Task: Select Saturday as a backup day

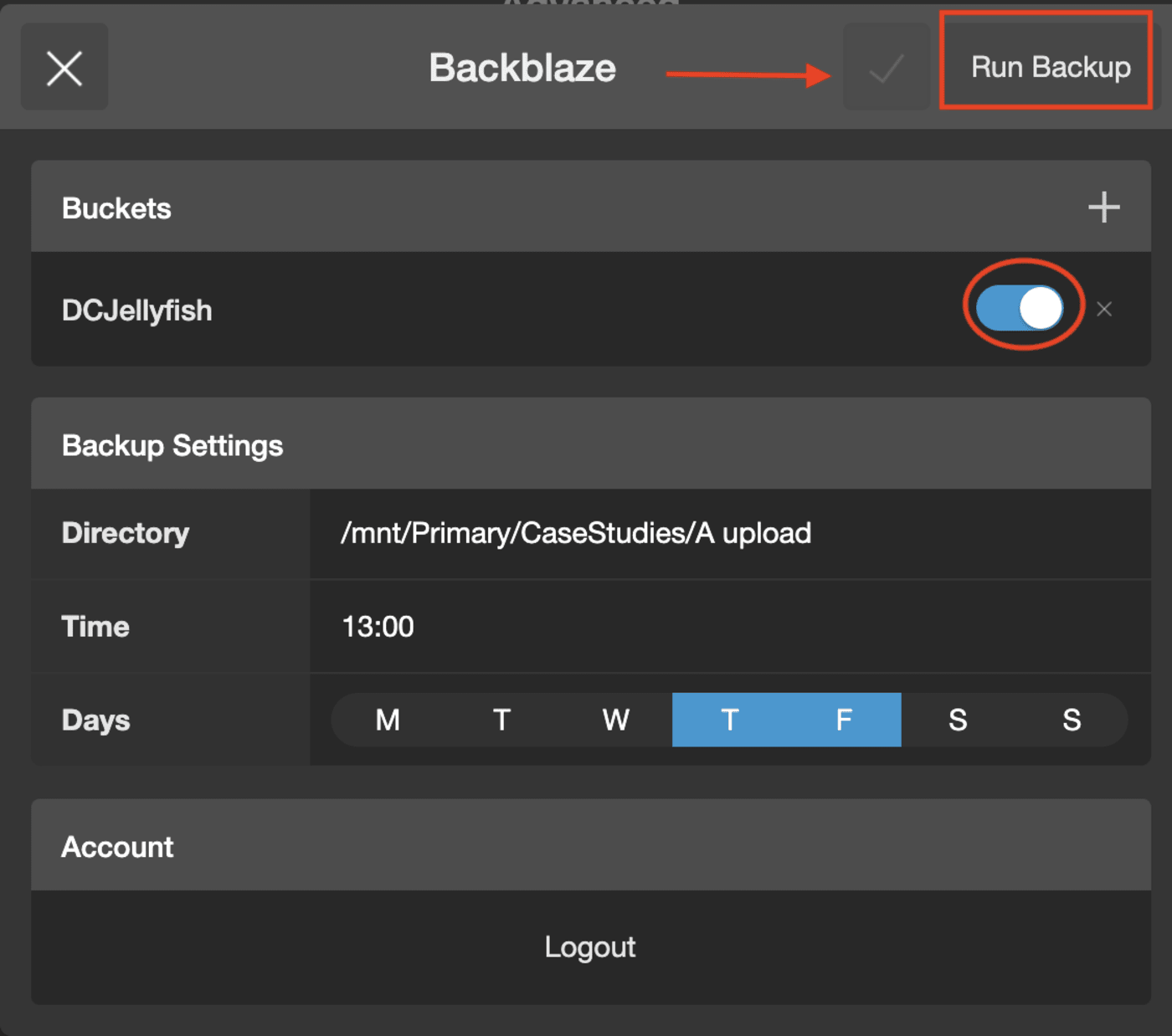Action: click(958, 720)
